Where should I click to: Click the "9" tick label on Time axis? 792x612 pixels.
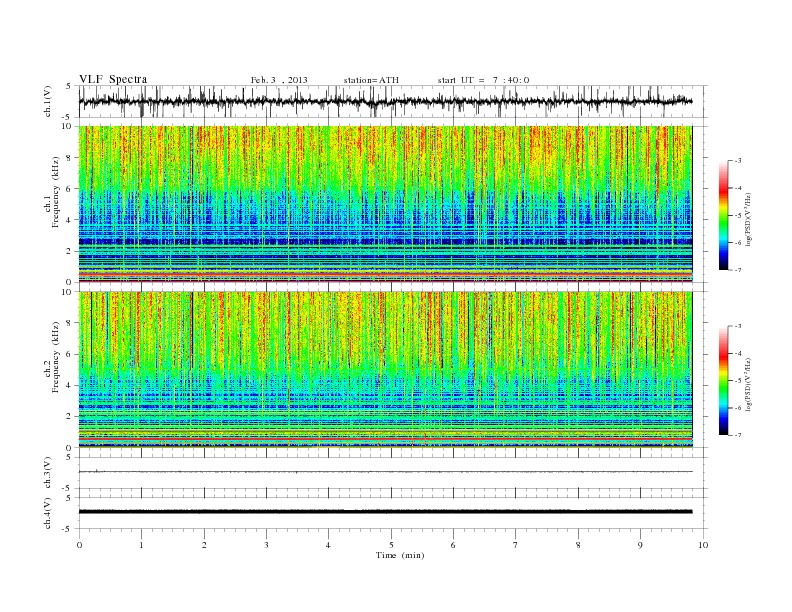(640, 545)
